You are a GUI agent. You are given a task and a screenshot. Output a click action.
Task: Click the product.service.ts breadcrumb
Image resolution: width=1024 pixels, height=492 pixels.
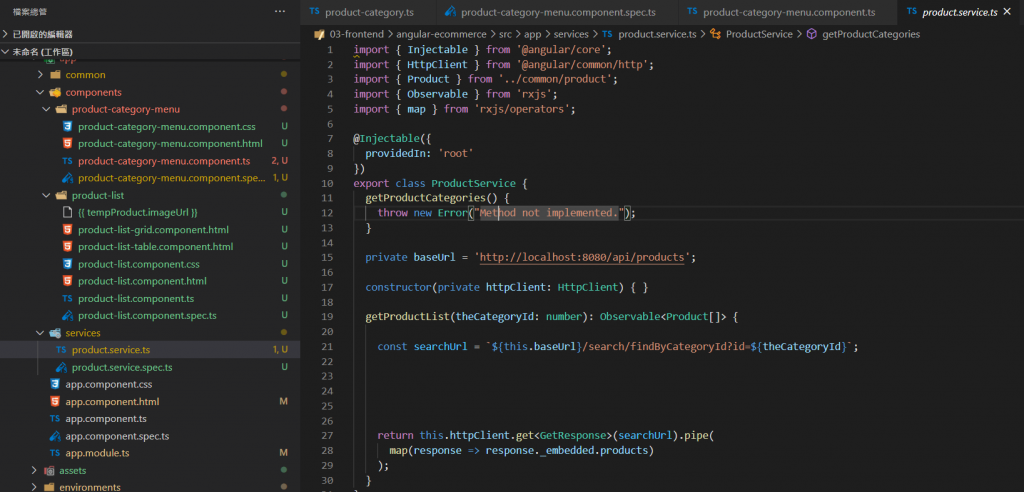(x=657, y=34)
